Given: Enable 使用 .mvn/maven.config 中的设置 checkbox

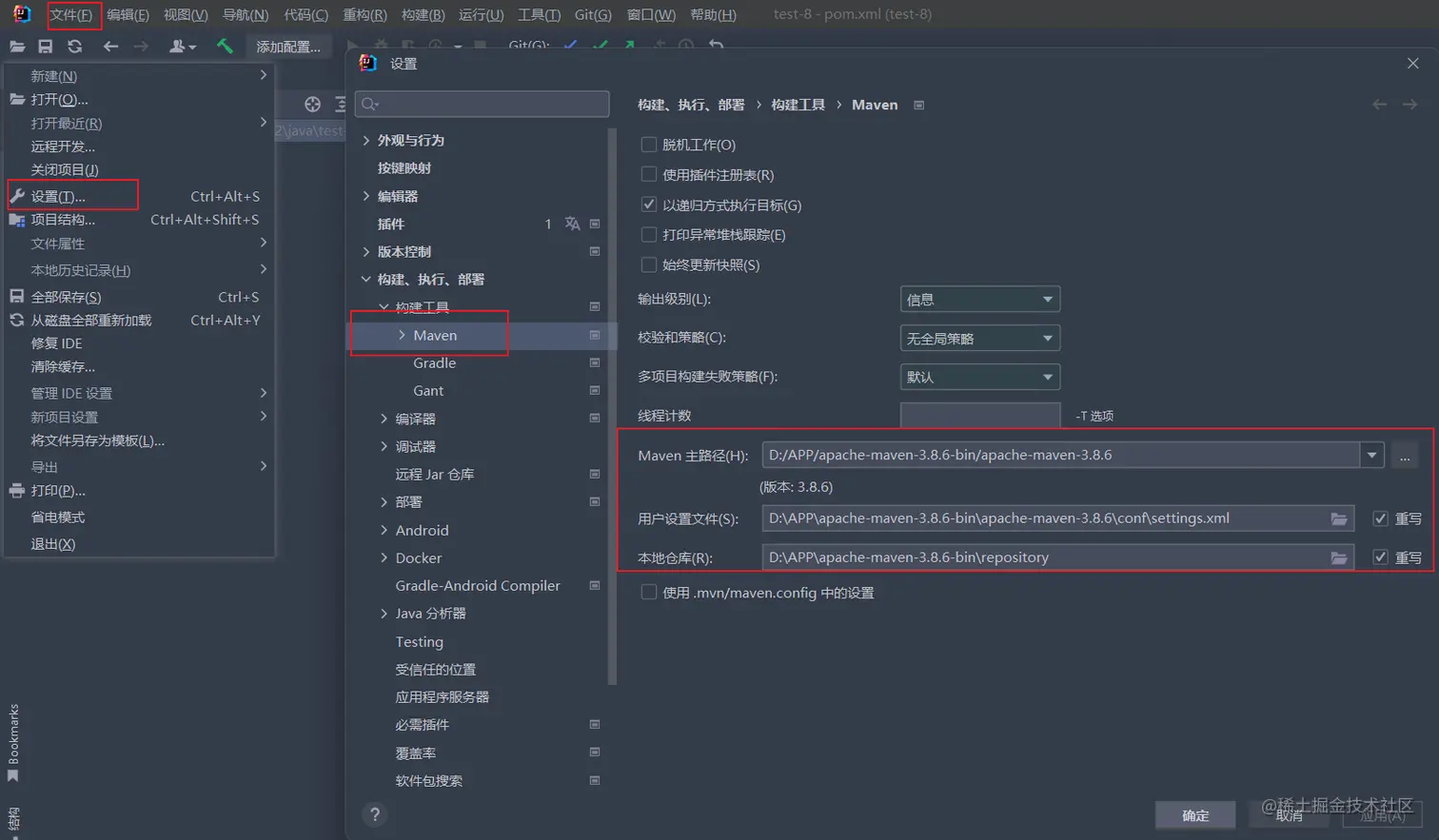Looking at the screenshot, I should click(x=649, y=593).
